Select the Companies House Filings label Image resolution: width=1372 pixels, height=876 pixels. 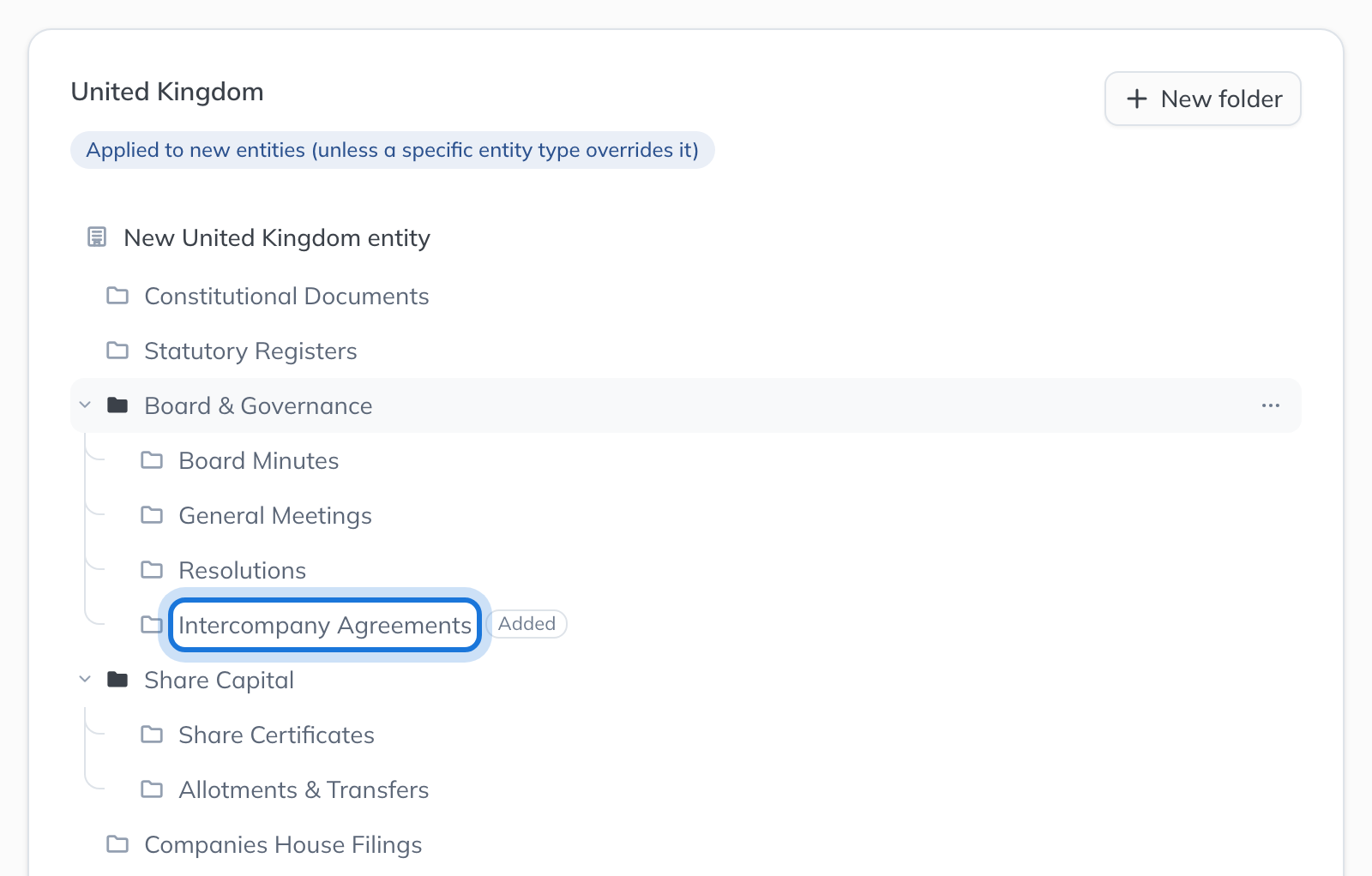tap(283, 844)
